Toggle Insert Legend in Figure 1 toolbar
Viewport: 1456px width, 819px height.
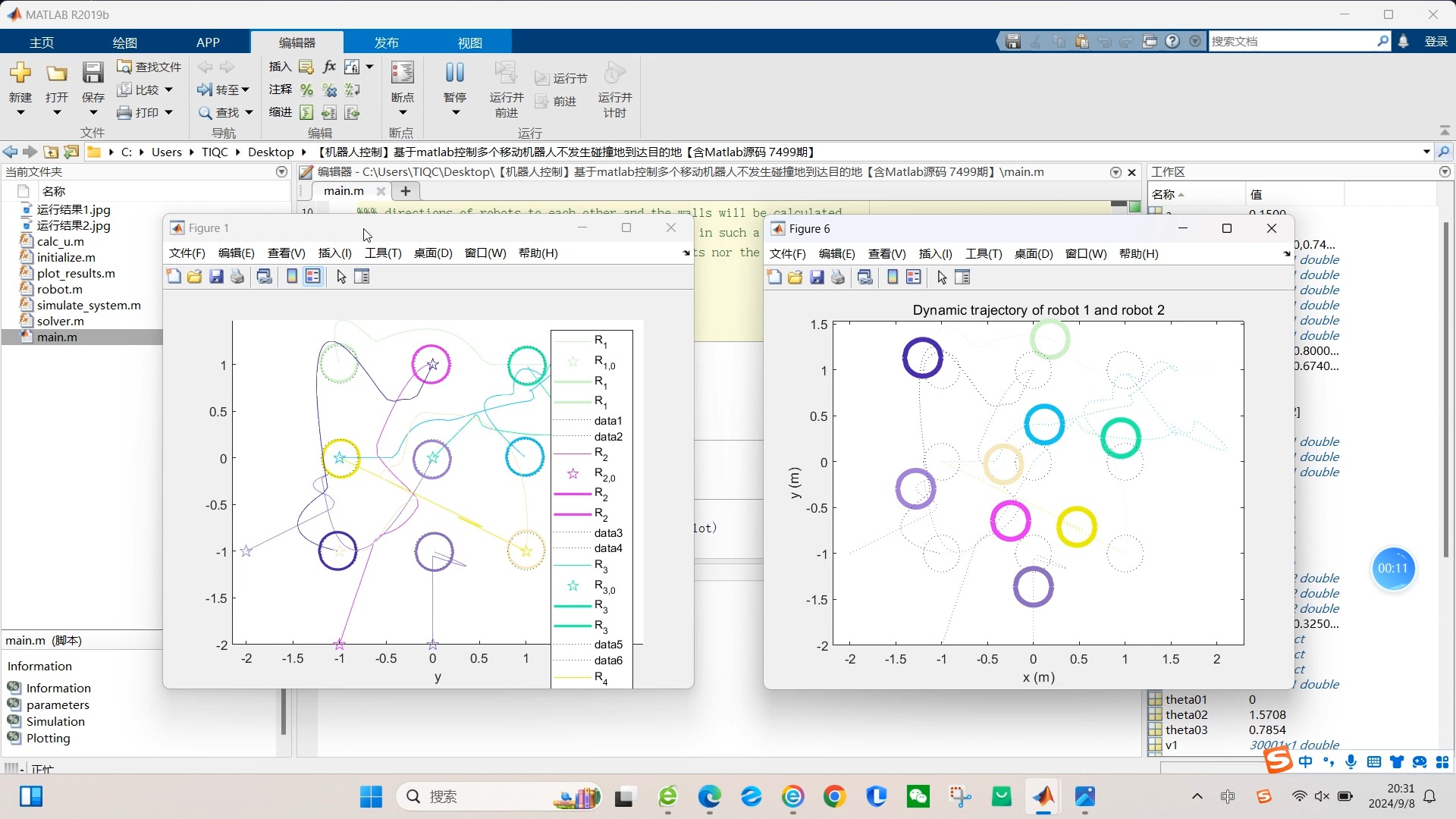(313, 277)
